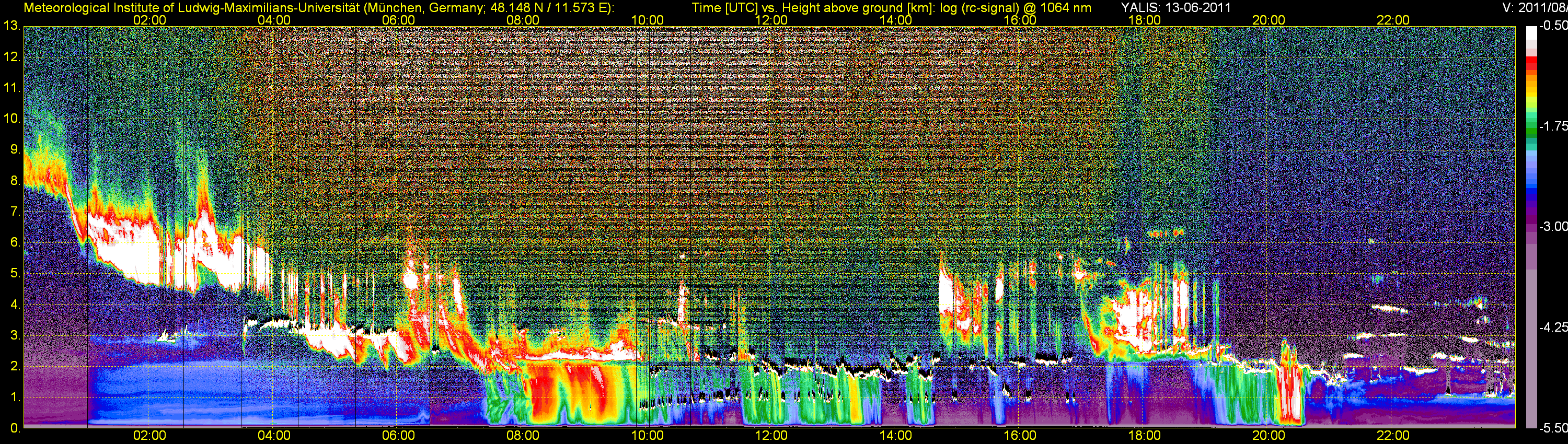Click the color scale value '-3.00'
The height and width of the screenshot is (444, 1568).
tap(1553, 227)
